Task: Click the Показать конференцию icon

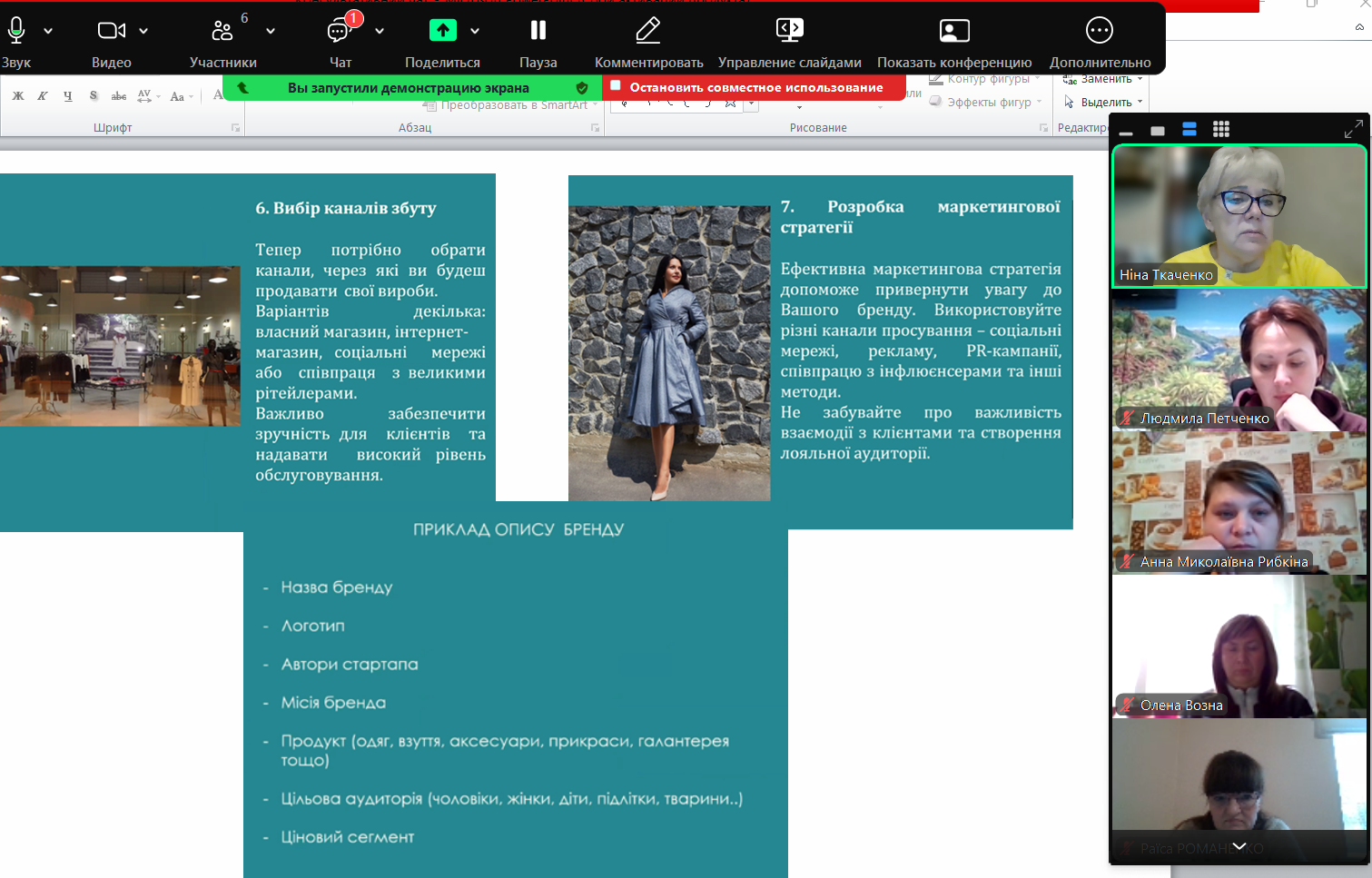Action: click(x=953, y=31)
